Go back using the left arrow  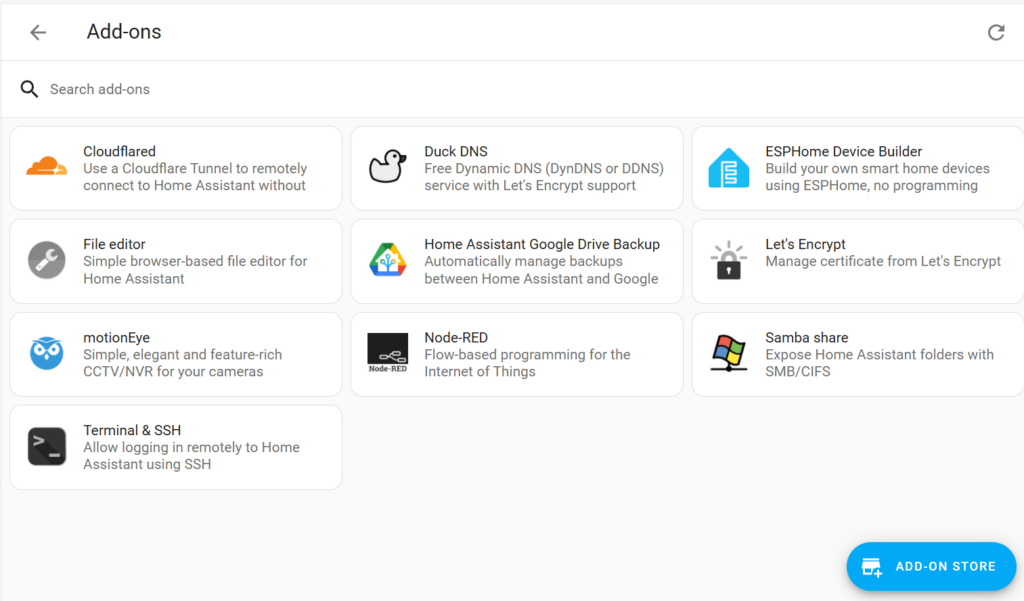[x=38, y=32]
